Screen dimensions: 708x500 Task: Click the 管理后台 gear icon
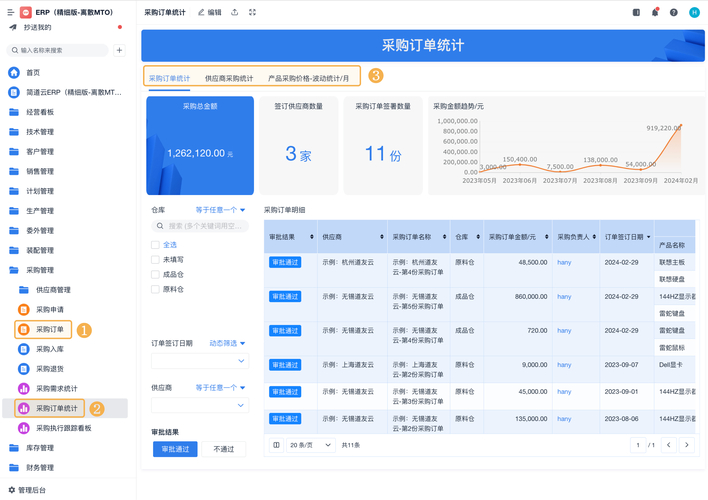12,490
